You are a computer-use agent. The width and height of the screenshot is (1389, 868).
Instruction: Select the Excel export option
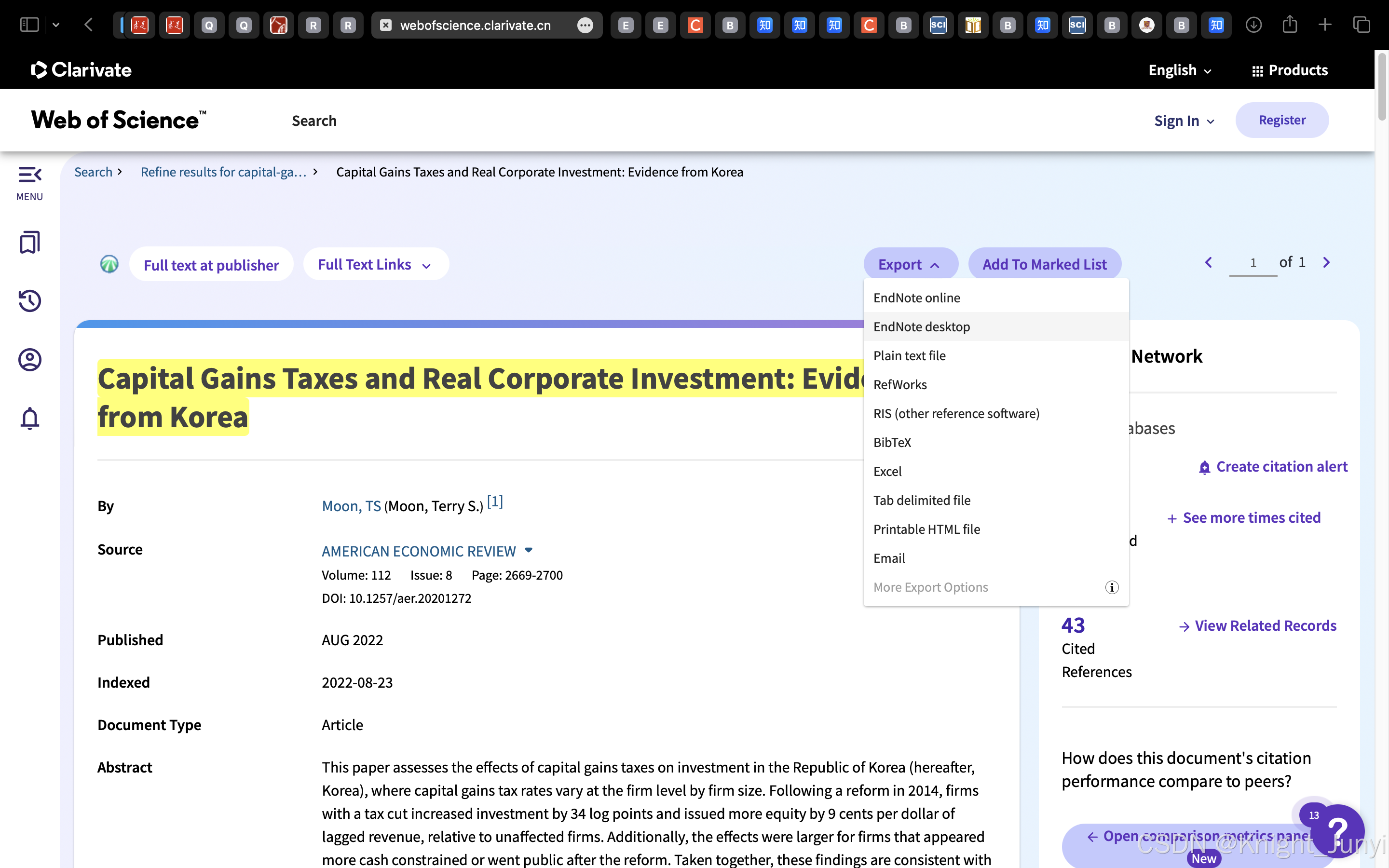887,471
